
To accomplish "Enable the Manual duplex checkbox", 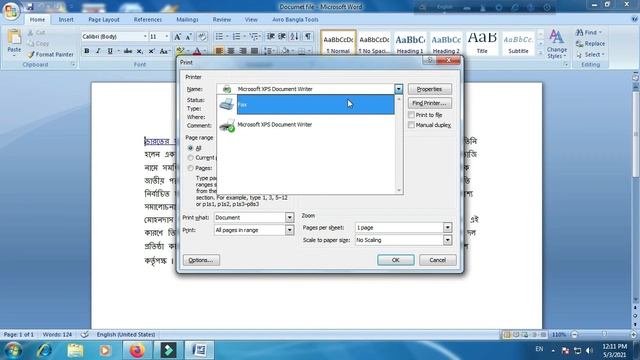I will tap(411, 125).
